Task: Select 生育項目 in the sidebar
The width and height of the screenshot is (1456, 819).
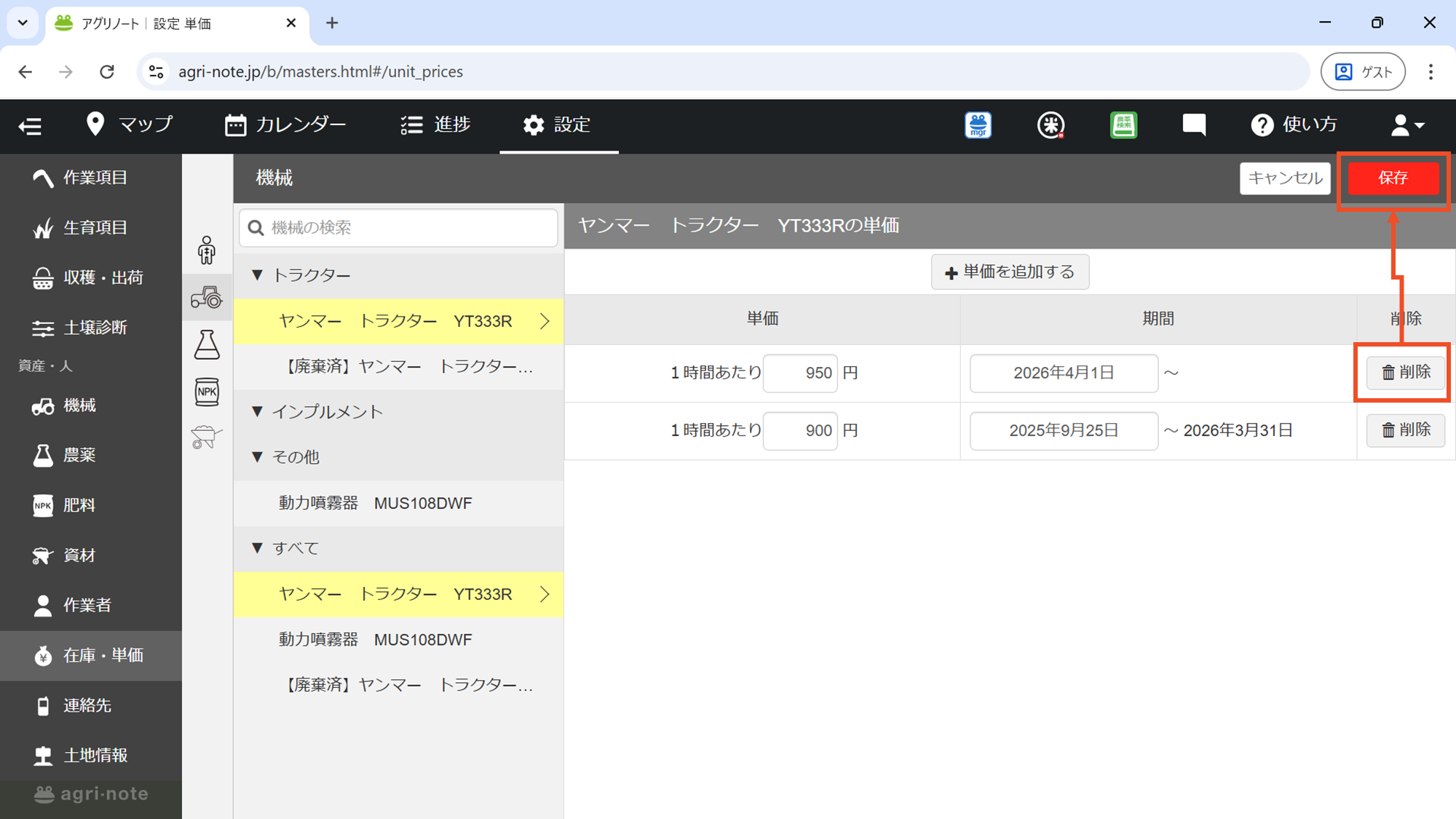Action: (x=91, y=228)
